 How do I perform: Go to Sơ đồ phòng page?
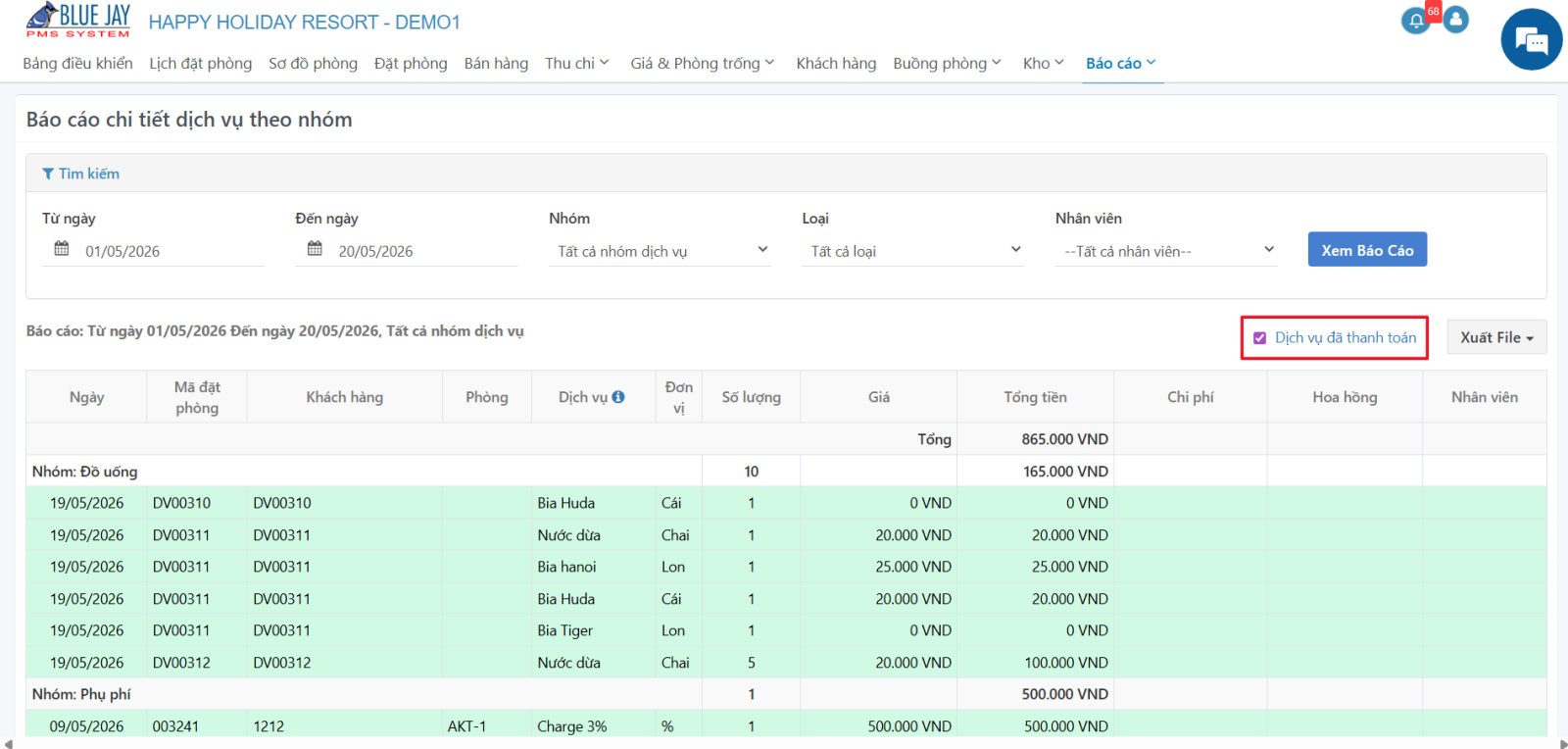pos(313,63)
